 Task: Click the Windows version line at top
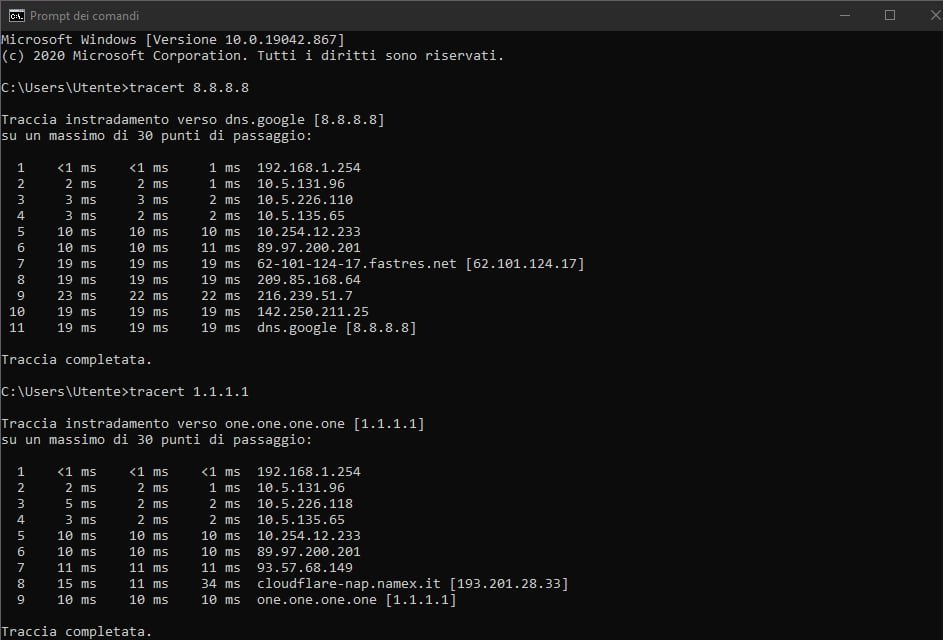[x=173, y=40]
